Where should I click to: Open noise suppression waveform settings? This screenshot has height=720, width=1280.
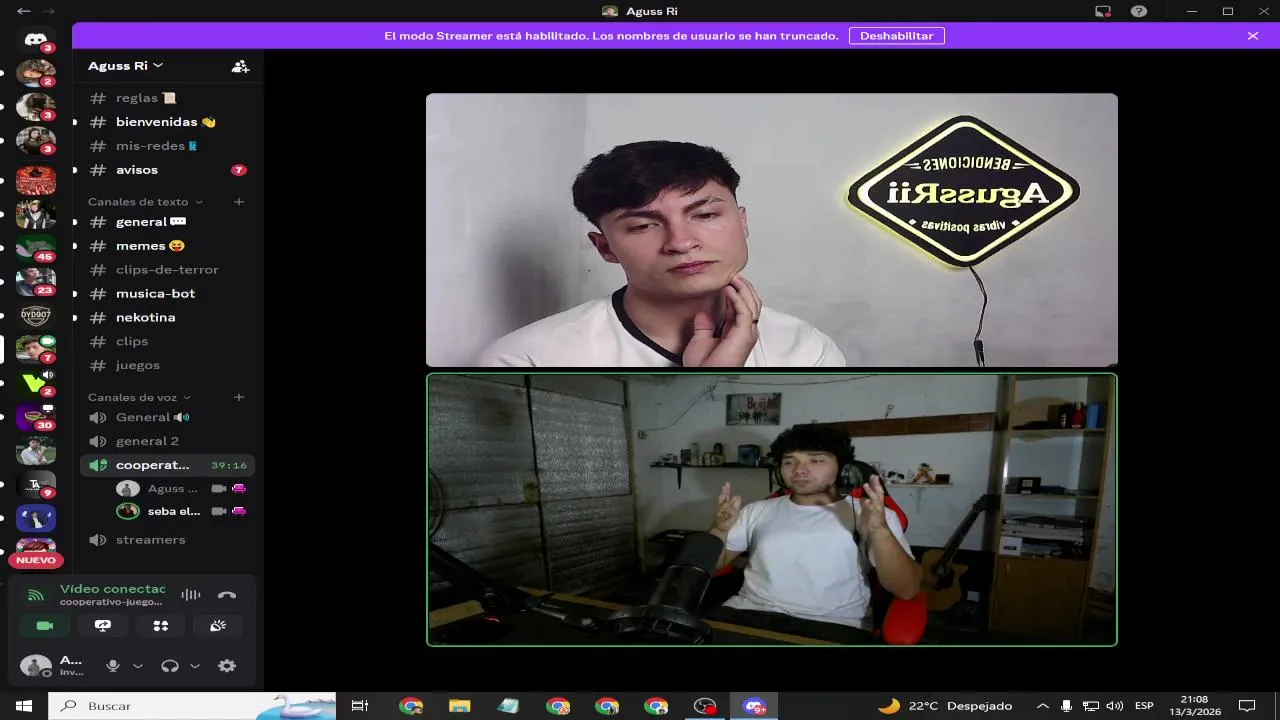pos(191,595)
